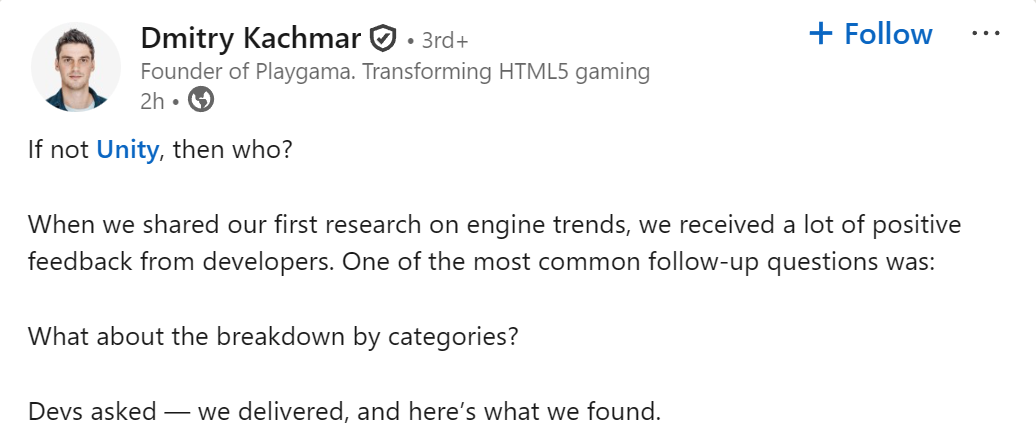Click 'What about the breakdown by categories?'
The width and height of the screenshot is (1036, 446).
273,335
